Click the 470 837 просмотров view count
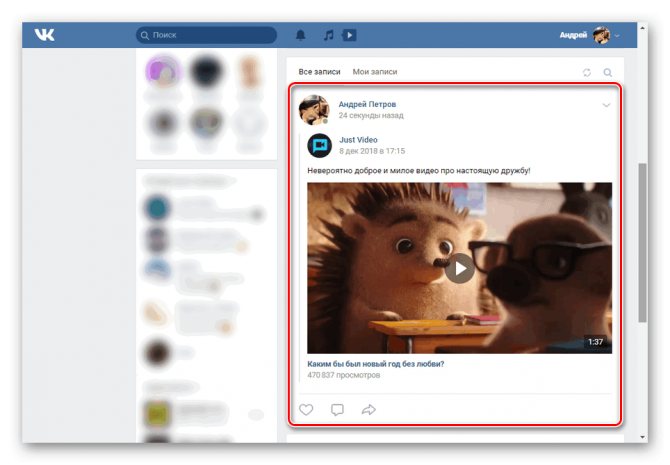This screenshot has height=465, width=670. [344, 375]
